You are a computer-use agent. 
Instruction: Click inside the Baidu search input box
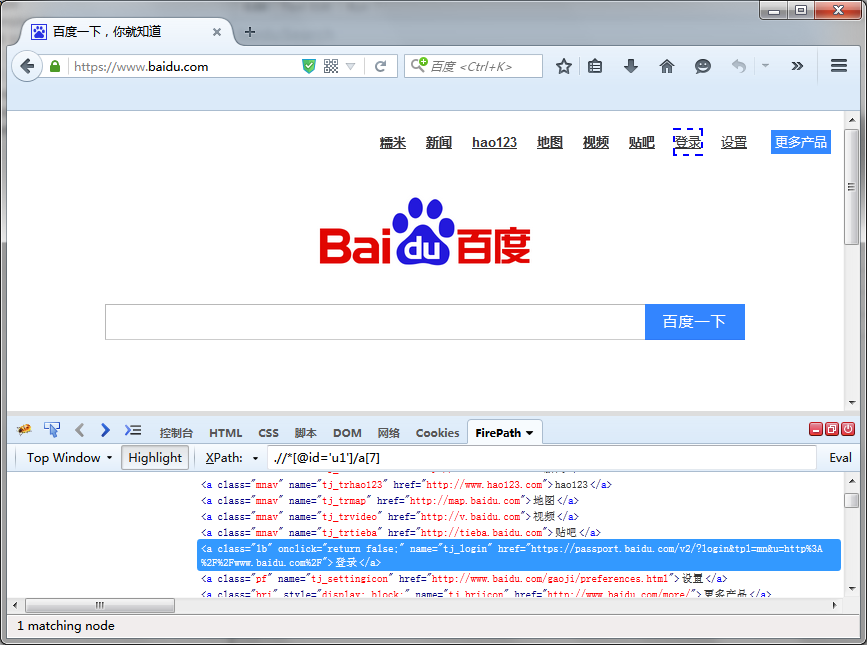click(x=375, y=322)
